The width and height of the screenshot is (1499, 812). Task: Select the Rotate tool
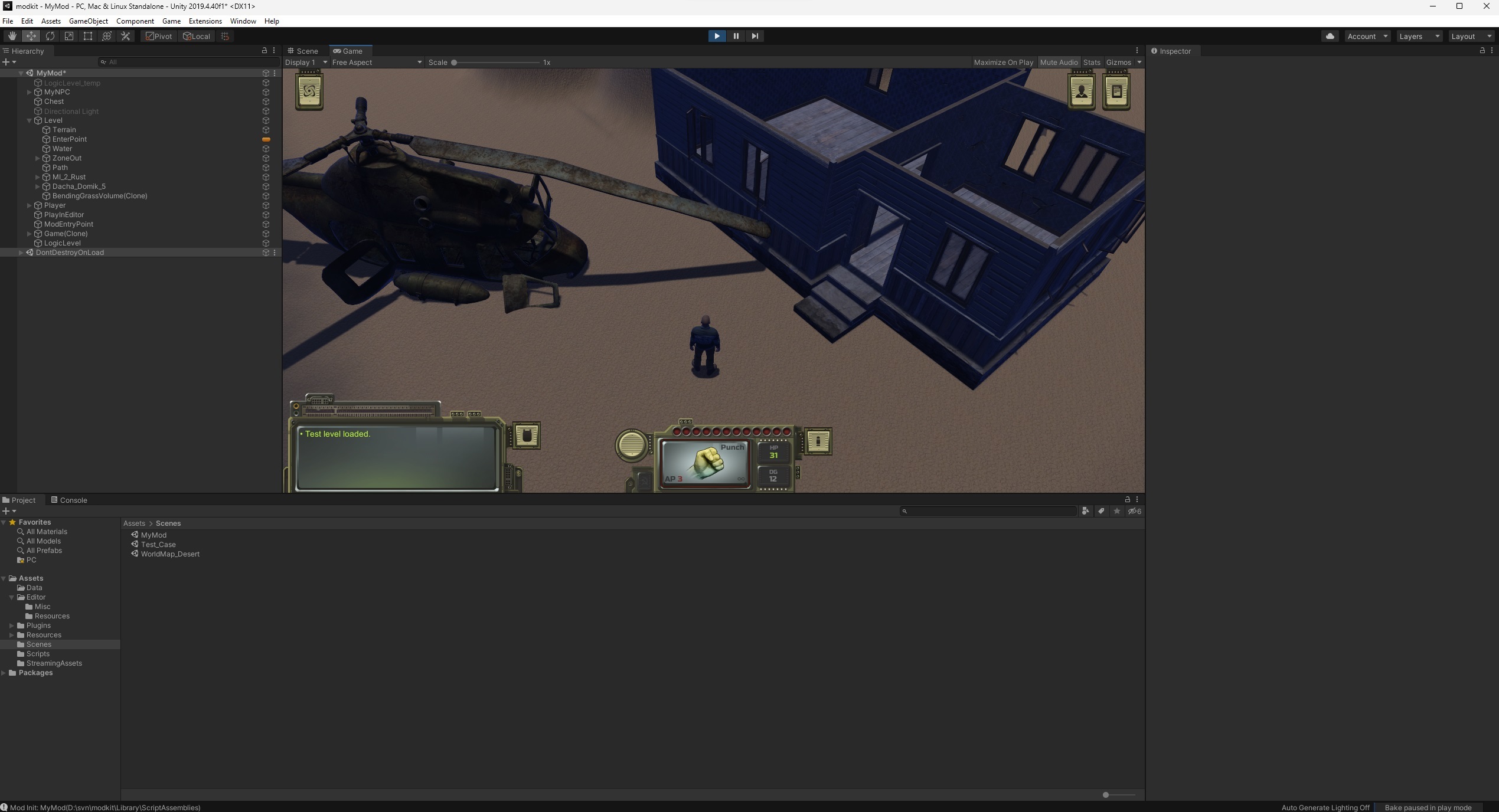tap(50, 36)
